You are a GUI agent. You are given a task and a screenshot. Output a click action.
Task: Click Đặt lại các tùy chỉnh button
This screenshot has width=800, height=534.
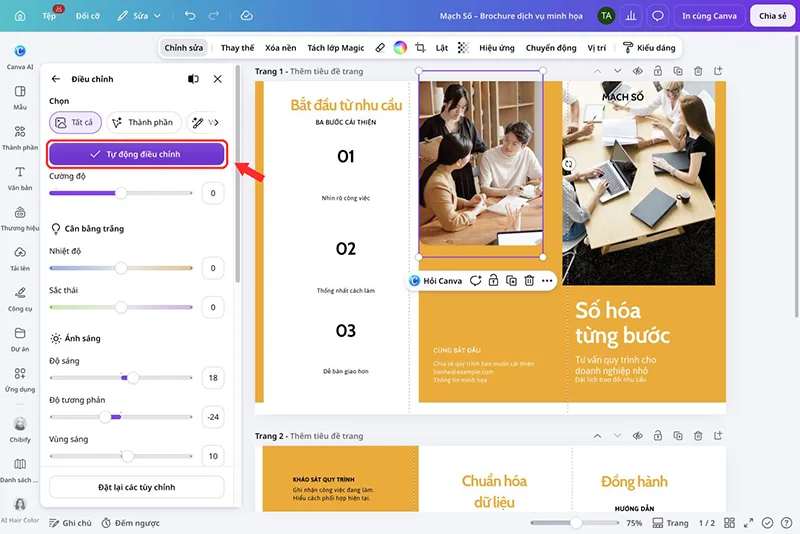[x=137, y=487]
